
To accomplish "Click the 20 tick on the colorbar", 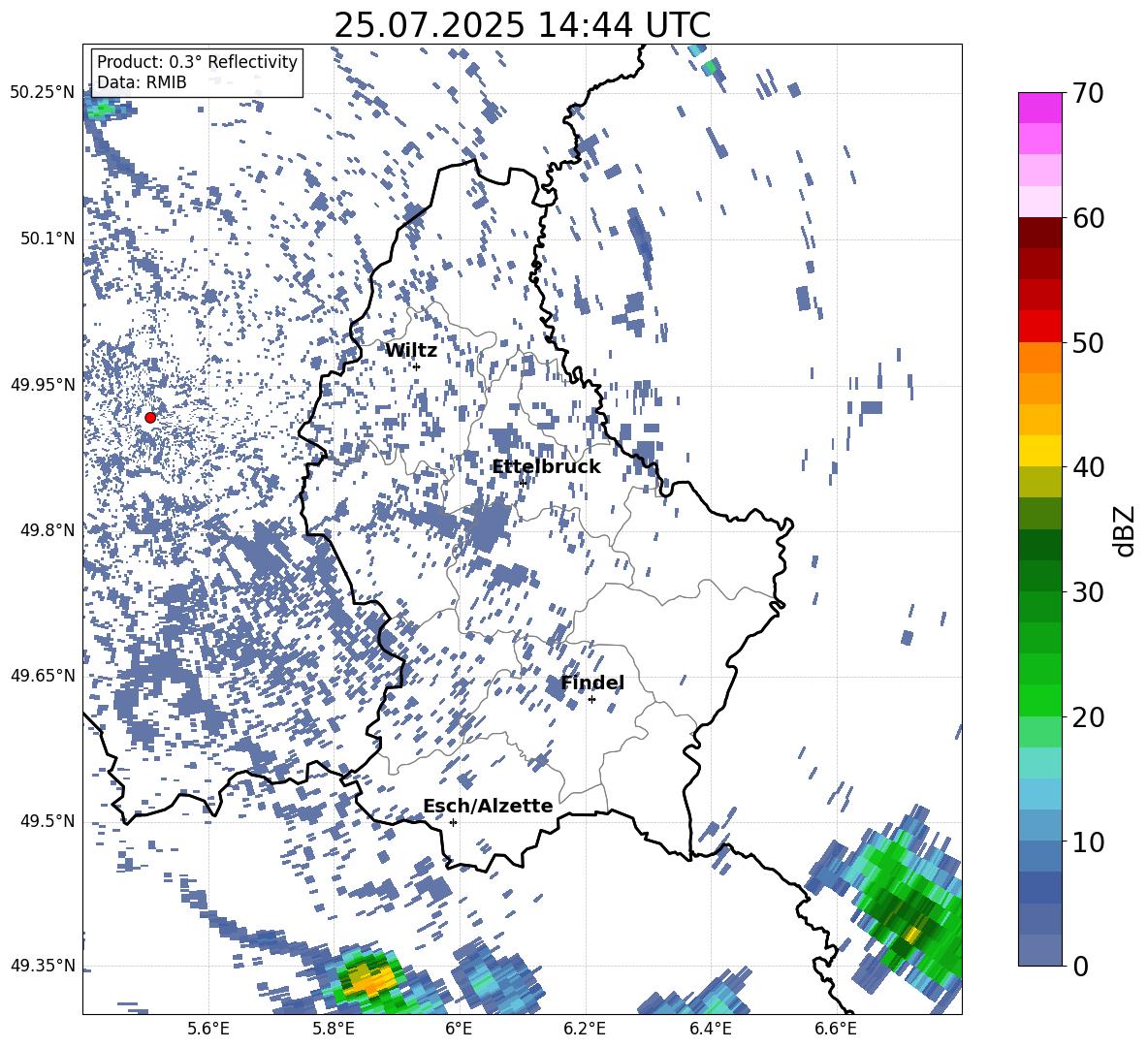I will [1087, 717].
